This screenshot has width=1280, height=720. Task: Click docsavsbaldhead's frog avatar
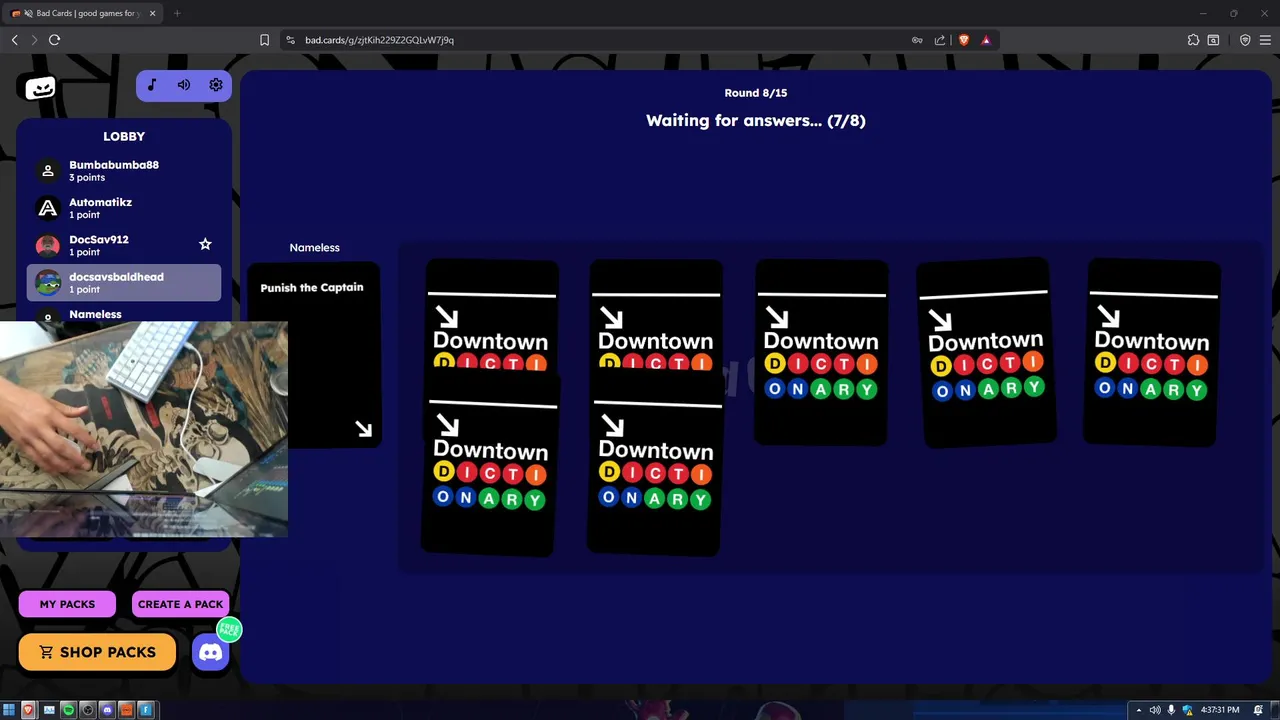48,283
